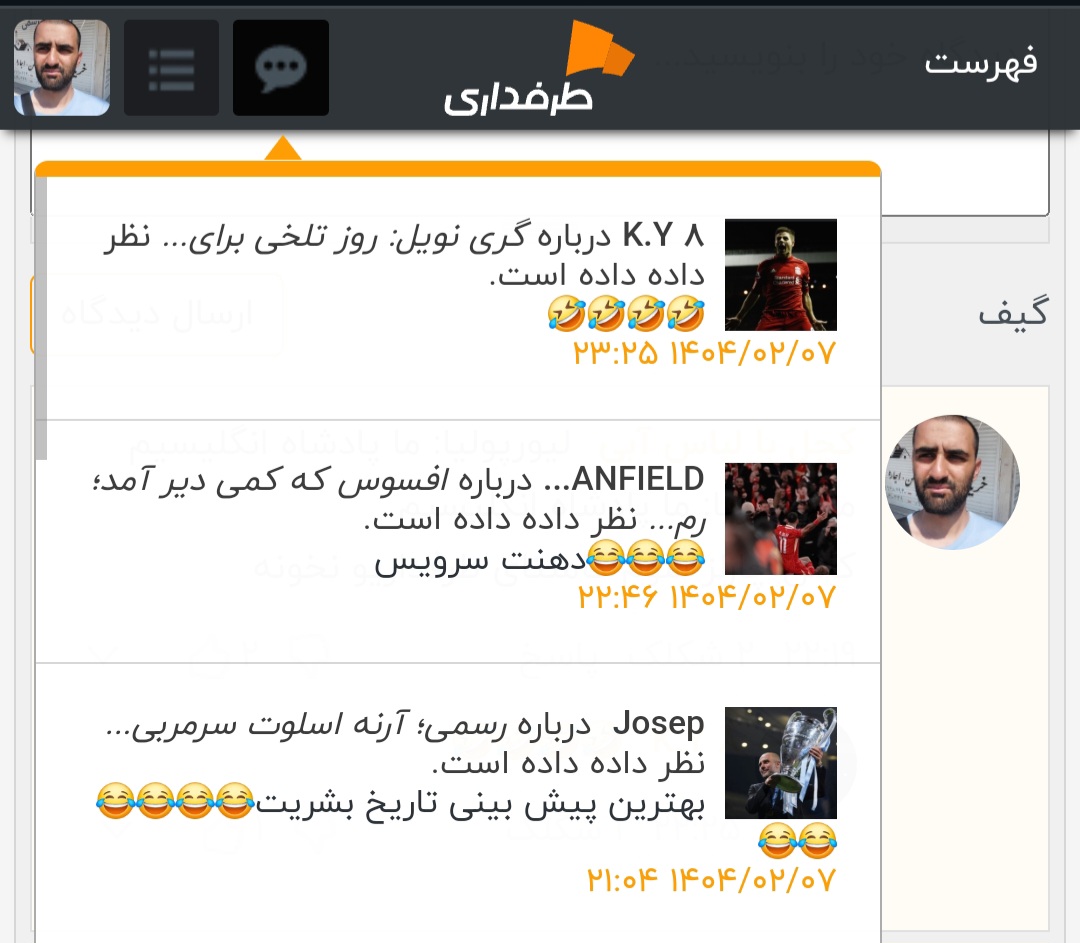Open ANFIELD... username link
This screenshot has width=1080, height=943.
(624, 480)
